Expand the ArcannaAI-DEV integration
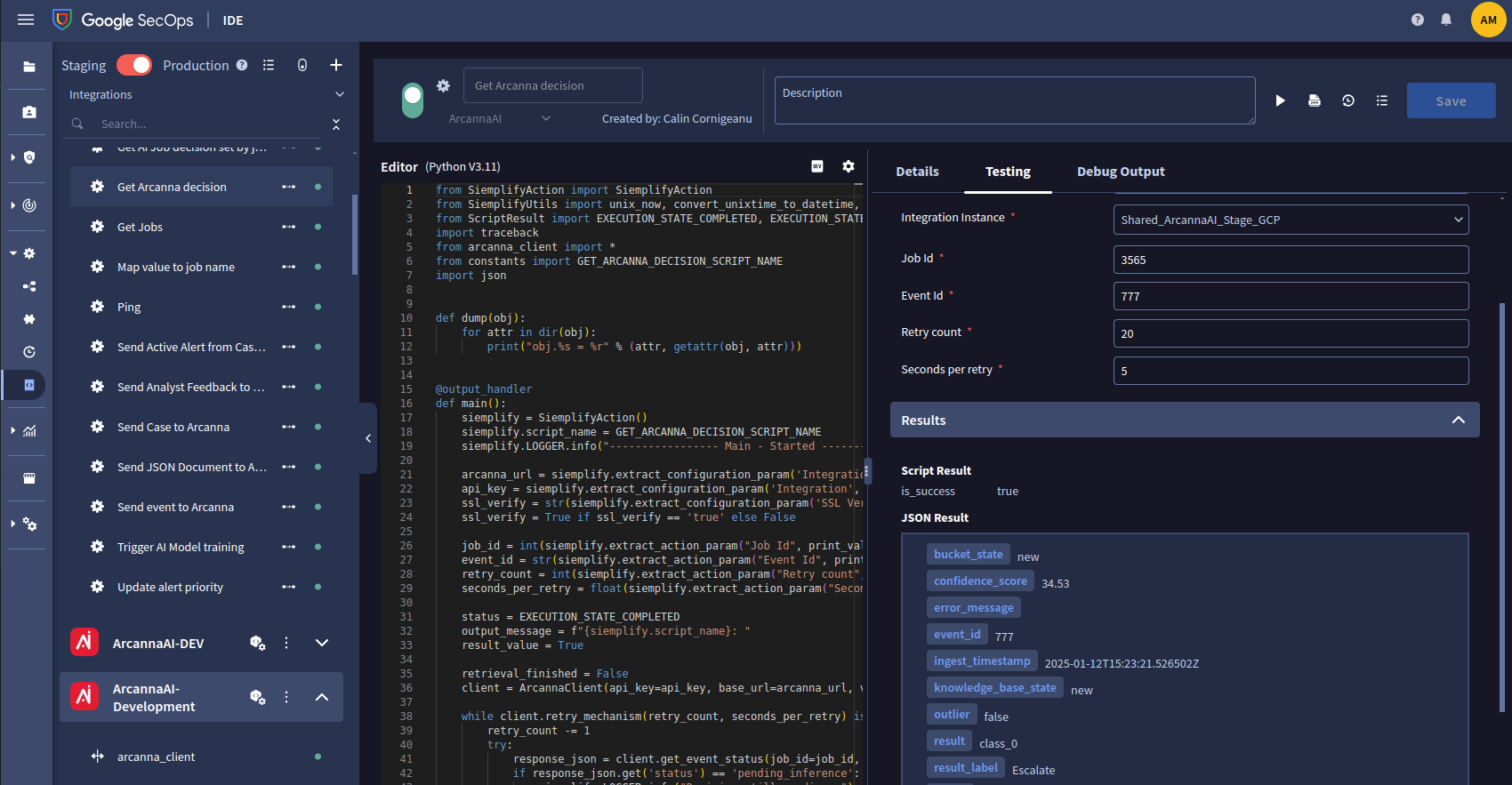 click(x=322, y=643)
